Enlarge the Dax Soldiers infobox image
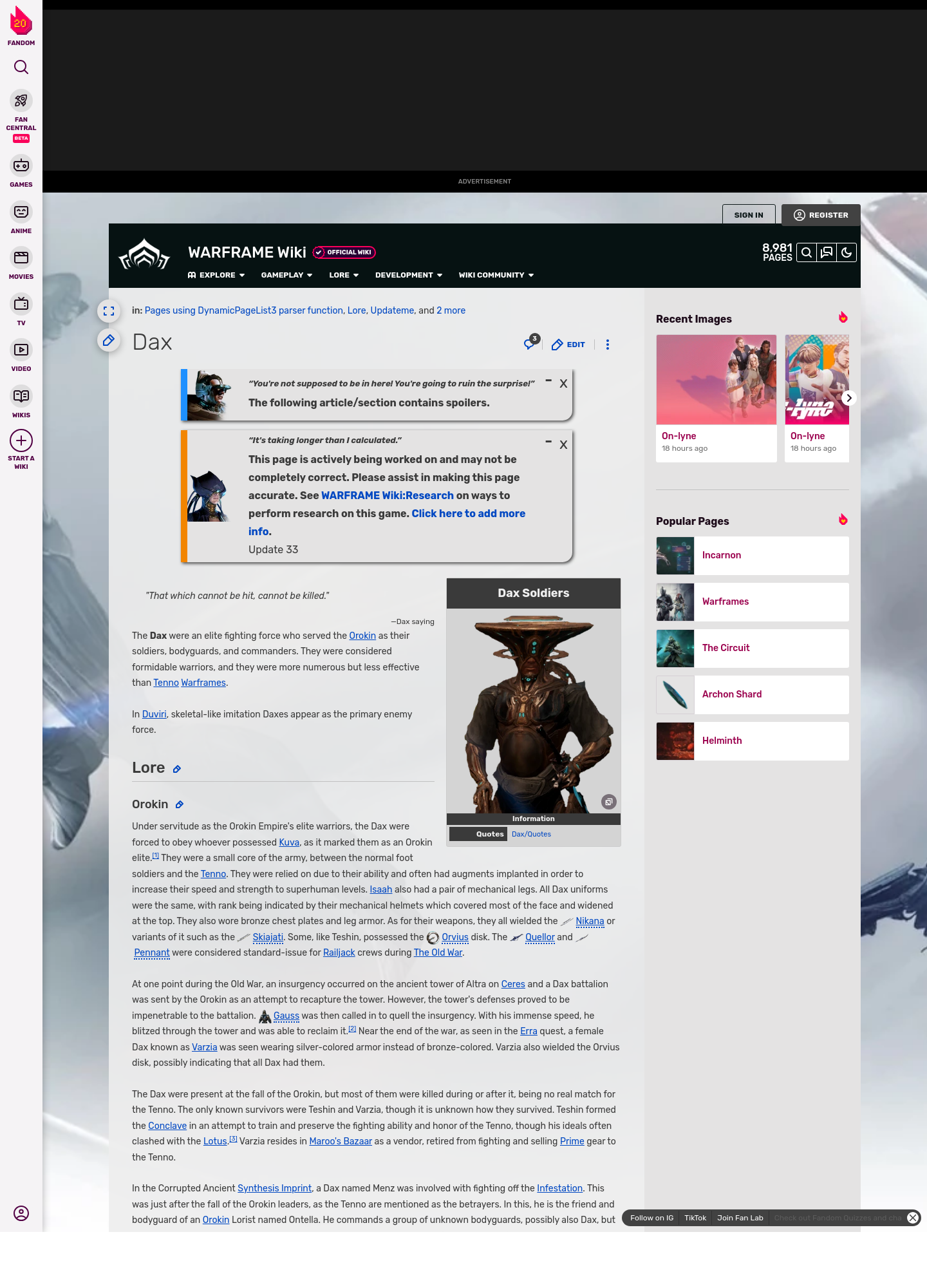 (x=609, y=802)
